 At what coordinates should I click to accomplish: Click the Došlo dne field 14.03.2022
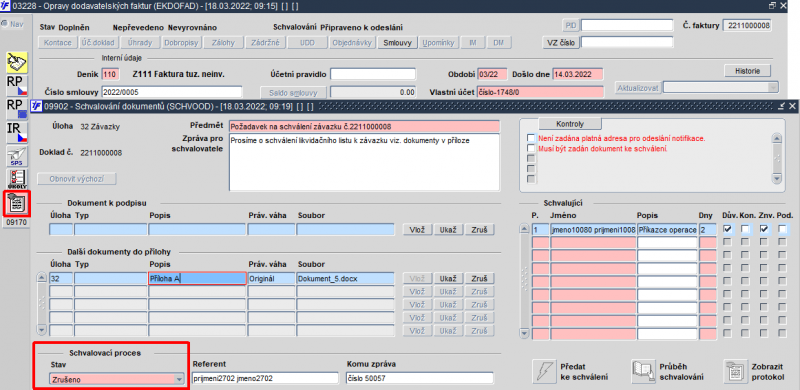[578, 74]
